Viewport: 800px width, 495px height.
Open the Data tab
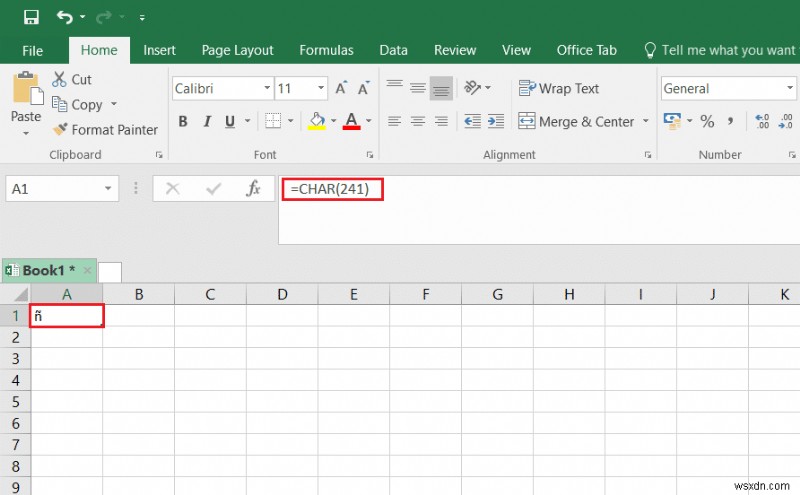[x=393, y=50]
